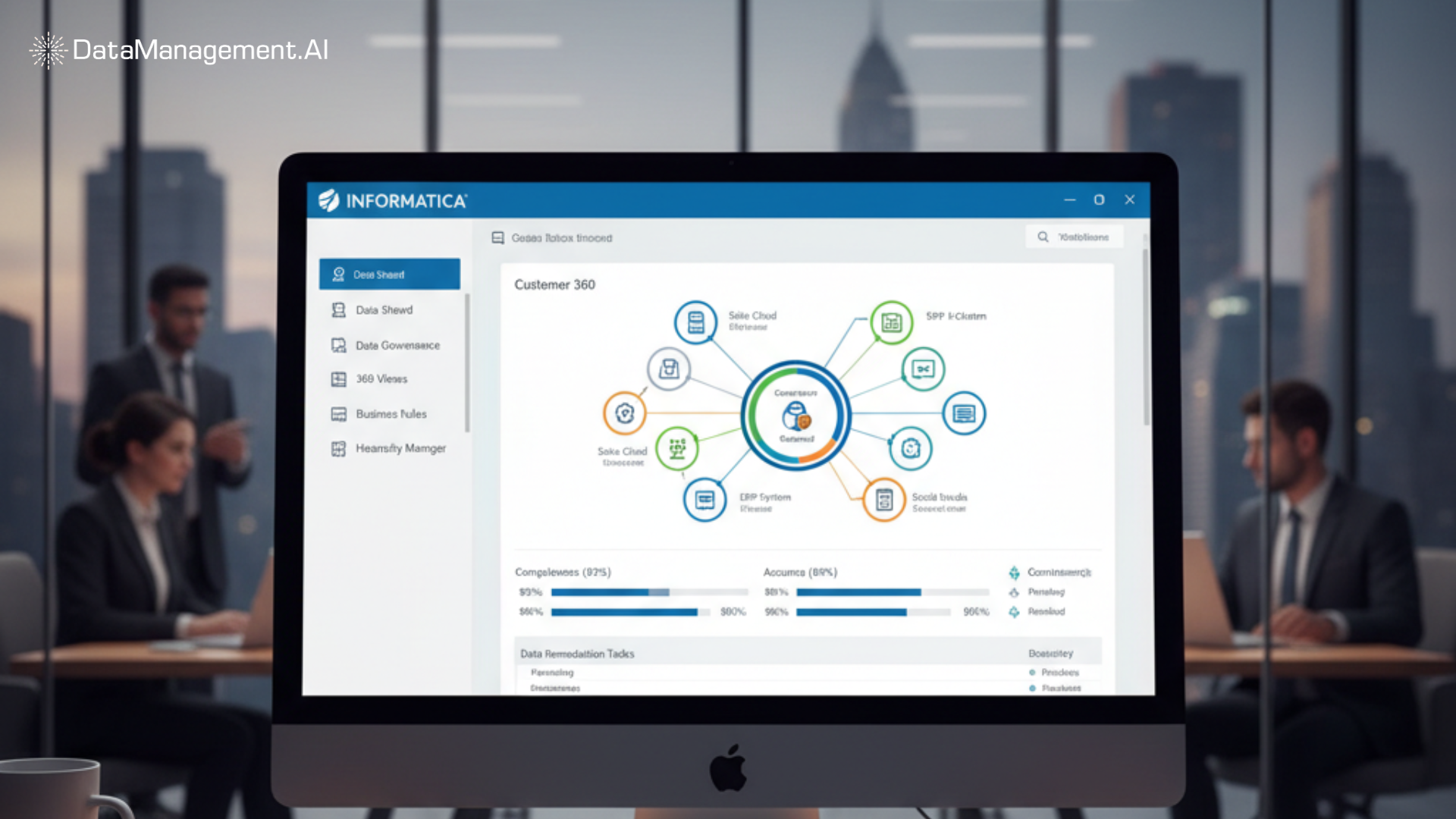Click the Sales Cloud node icon in the diagram
This screenshot has height=819, width=1456.
[x=694, y=322]
